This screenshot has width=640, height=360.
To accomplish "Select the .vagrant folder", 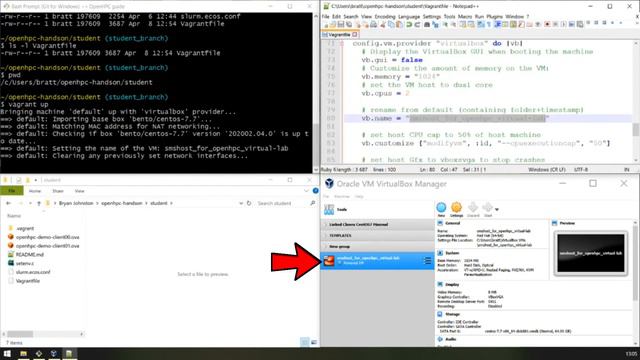I will (25, 229).
